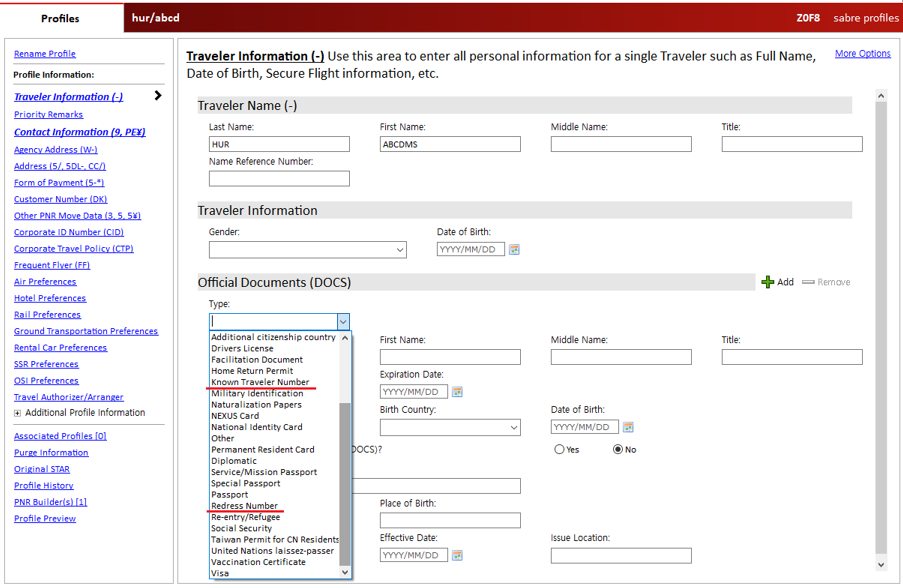Choose National Identity Card option
903x588 pixels.
256,427
